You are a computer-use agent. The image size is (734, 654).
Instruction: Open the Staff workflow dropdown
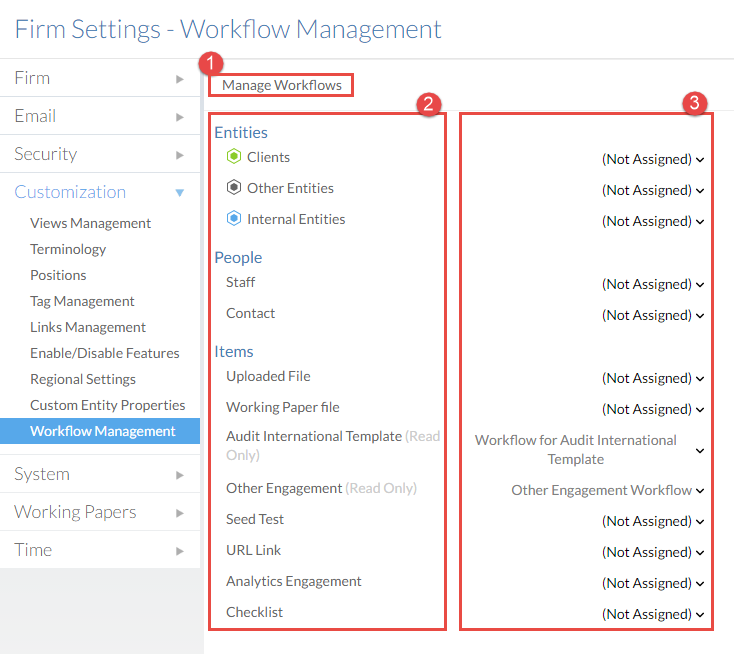click(x=652, y=284)
